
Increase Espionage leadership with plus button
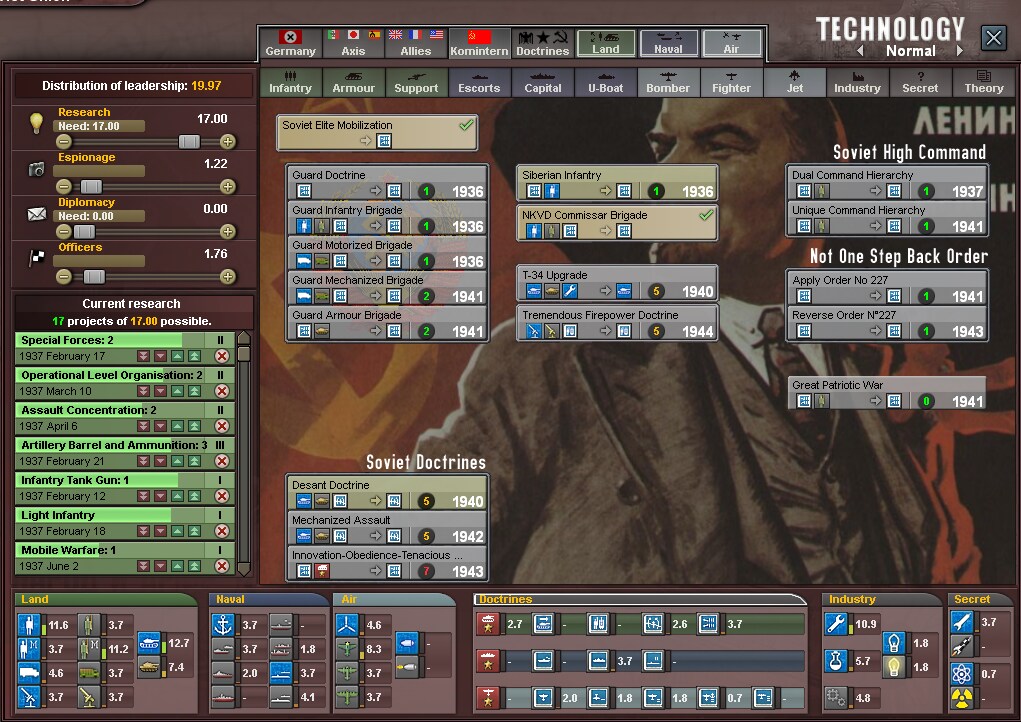(x=227, y=186)
